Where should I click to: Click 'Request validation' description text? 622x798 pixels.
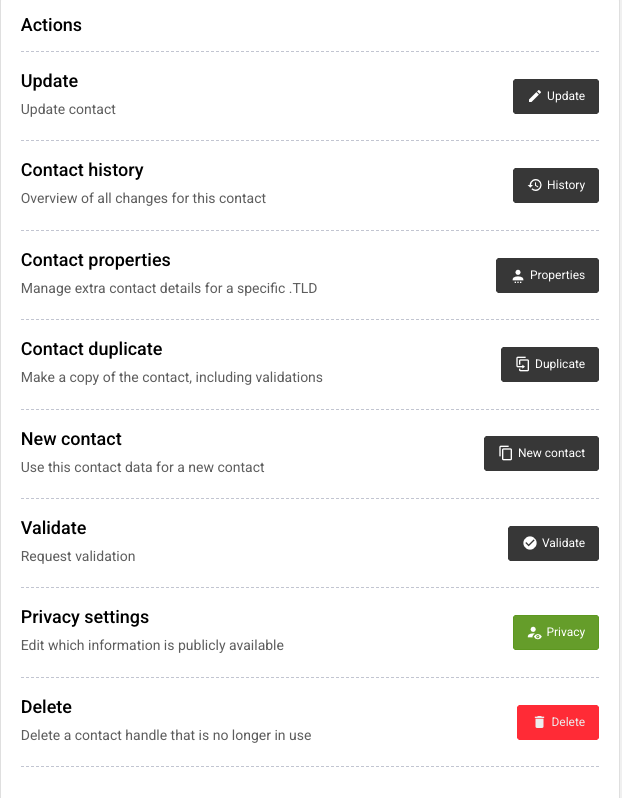pos(78,556)
